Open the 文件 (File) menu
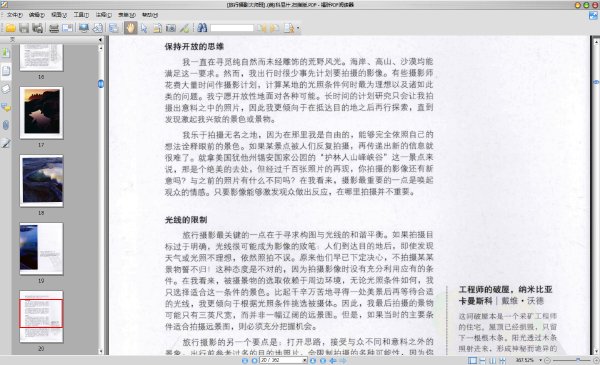Viewport: 600px width, 365px height. 14,15
